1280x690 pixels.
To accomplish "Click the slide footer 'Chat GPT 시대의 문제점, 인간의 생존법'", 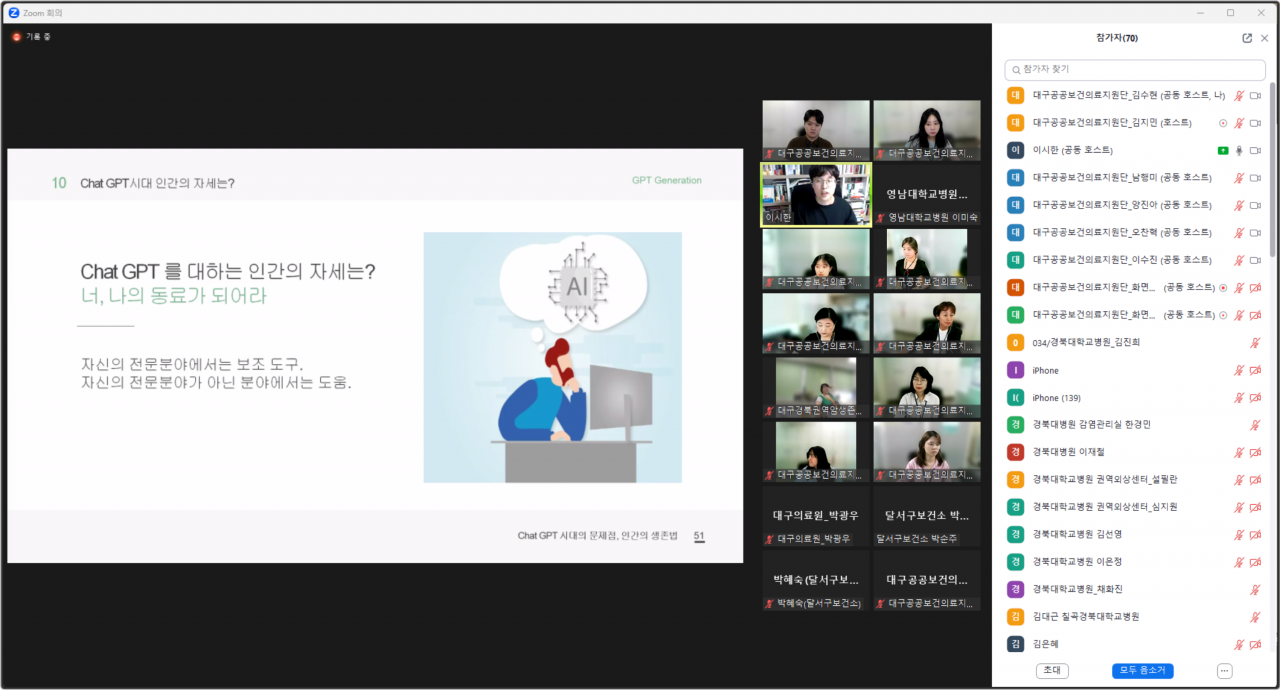I will pos(598,536).
